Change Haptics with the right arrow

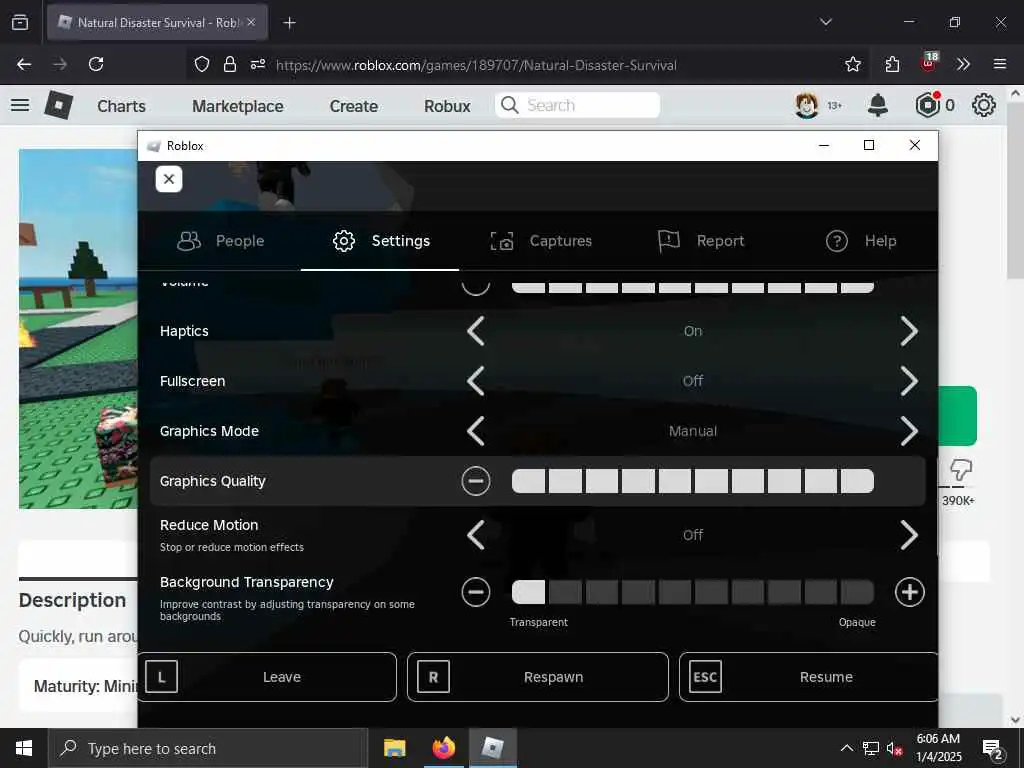[x=909, y=331]
